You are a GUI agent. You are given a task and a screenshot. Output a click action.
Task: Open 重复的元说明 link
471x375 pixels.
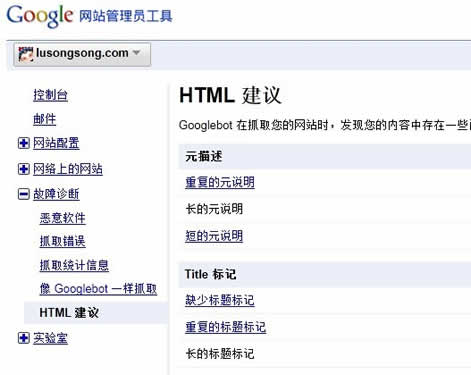pyautogui.click(x=220, y=182)
